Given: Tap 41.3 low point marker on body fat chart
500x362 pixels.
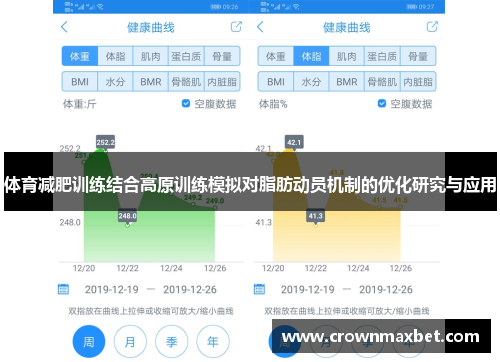Looking at the screenshot, I should pos(315,217).
